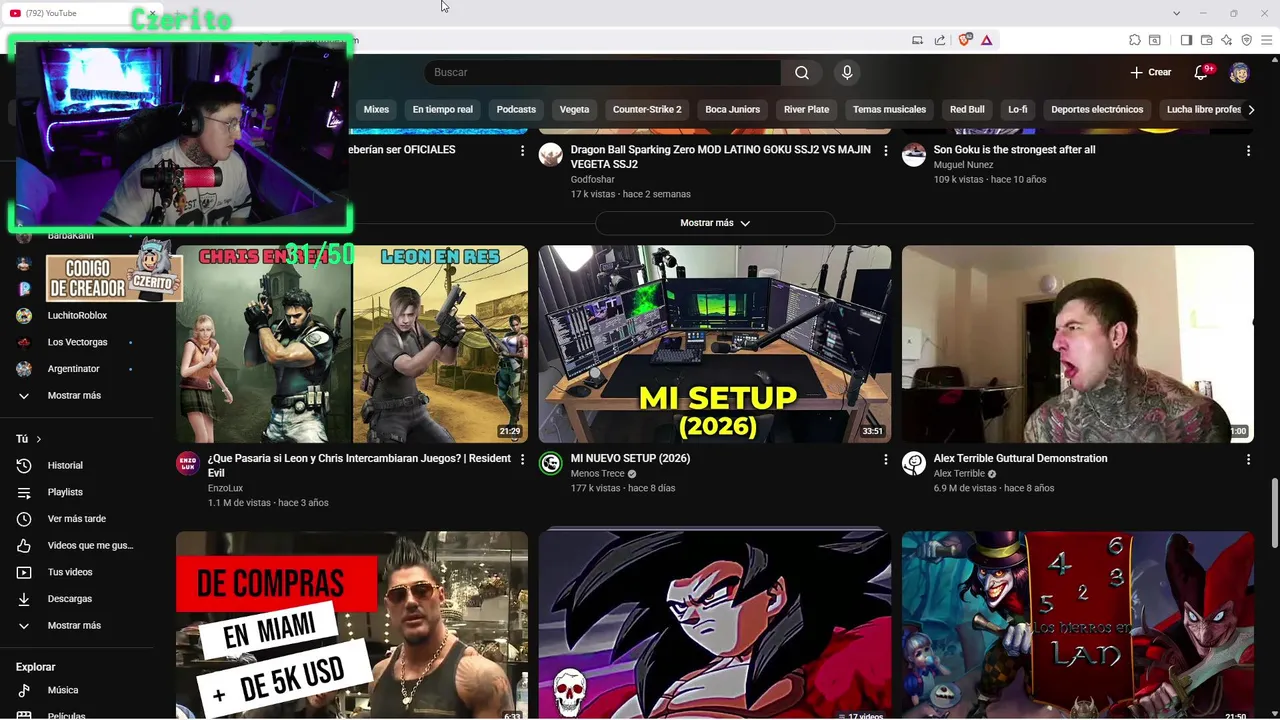Viewport: 1280px width, 720px height.
Task: Open tab list dropdown chevron
Action: tap(1176, 13)
